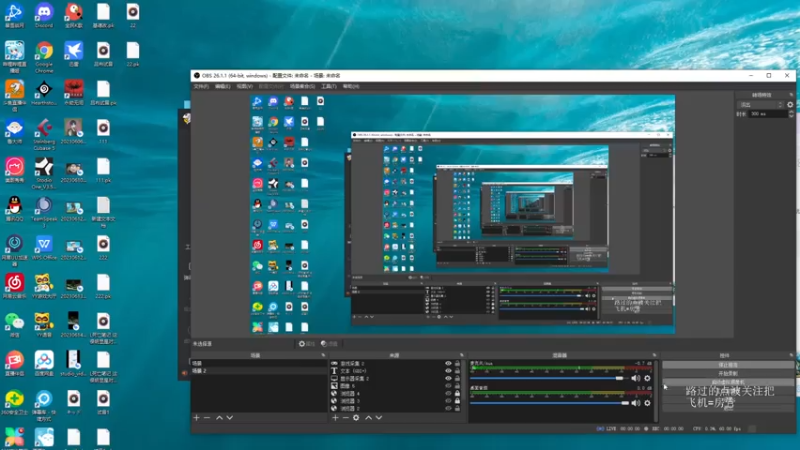This screenshot has height=450, width=800.
Task: Open the 编辑(E) menu in OBS
Action: 222,86
